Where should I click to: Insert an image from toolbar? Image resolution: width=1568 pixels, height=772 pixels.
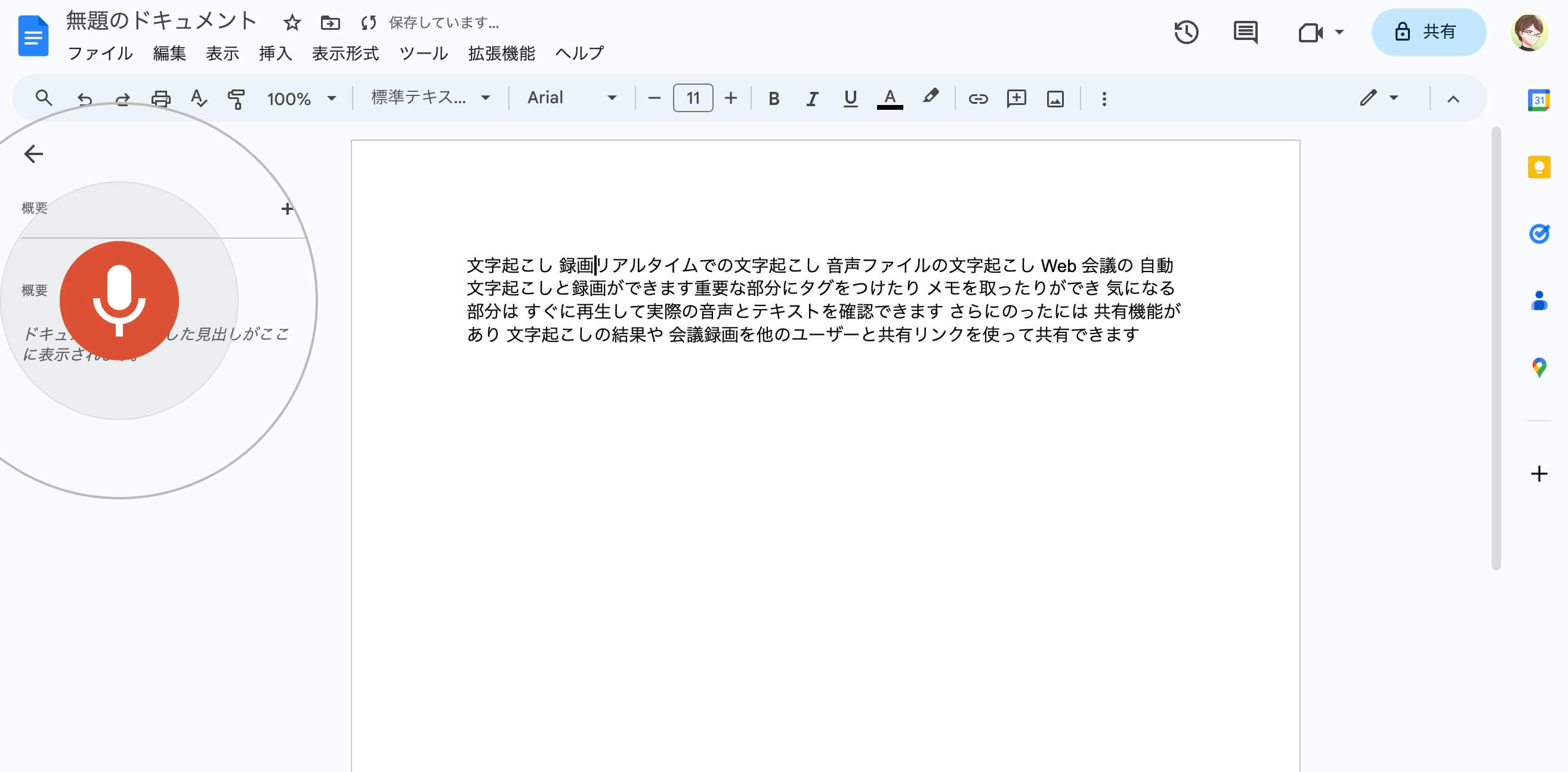click(1055, 98)
